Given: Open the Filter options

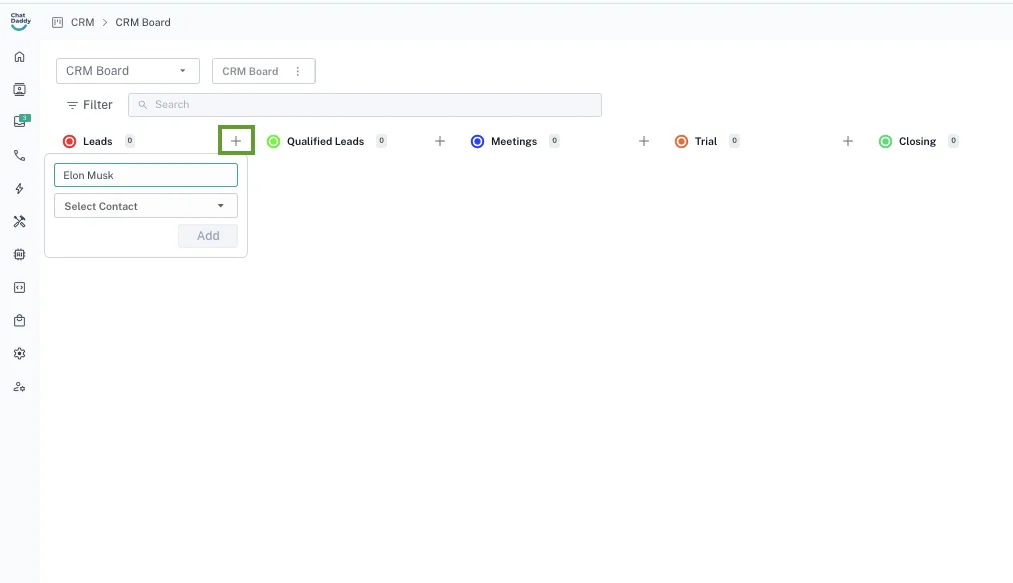Looking at the screenshot, I should [x=89, y=105].
